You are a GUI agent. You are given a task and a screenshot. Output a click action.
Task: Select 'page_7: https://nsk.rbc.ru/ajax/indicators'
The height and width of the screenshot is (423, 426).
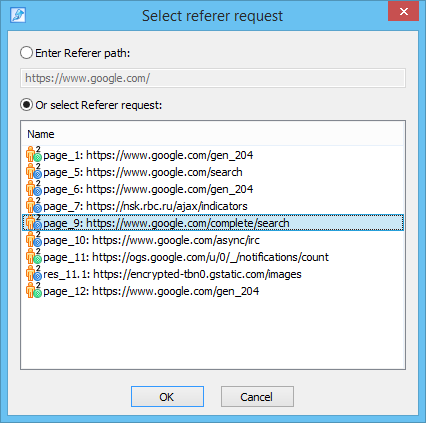[x=145, y=206]
